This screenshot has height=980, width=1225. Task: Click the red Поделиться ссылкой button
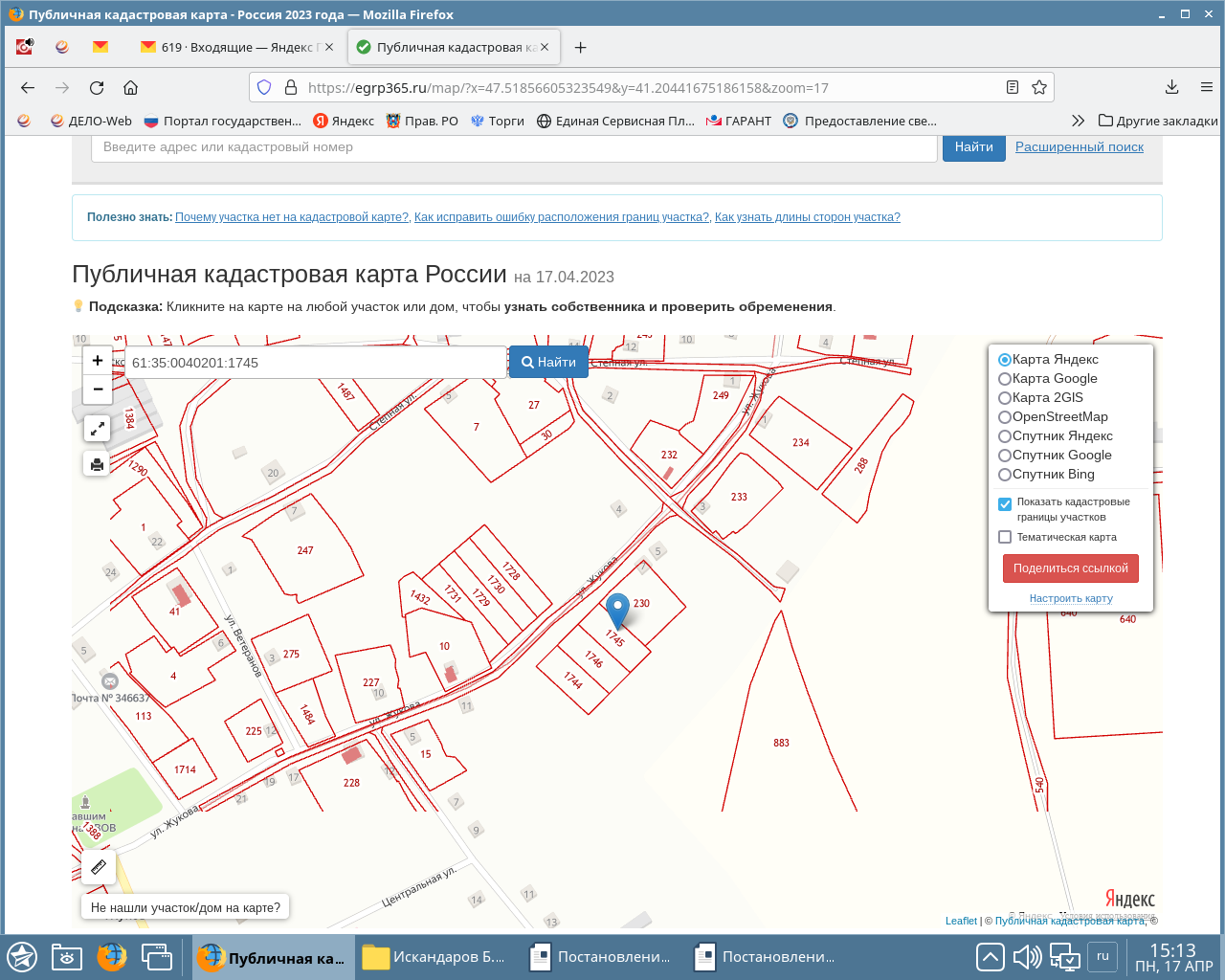(1070, 568)
